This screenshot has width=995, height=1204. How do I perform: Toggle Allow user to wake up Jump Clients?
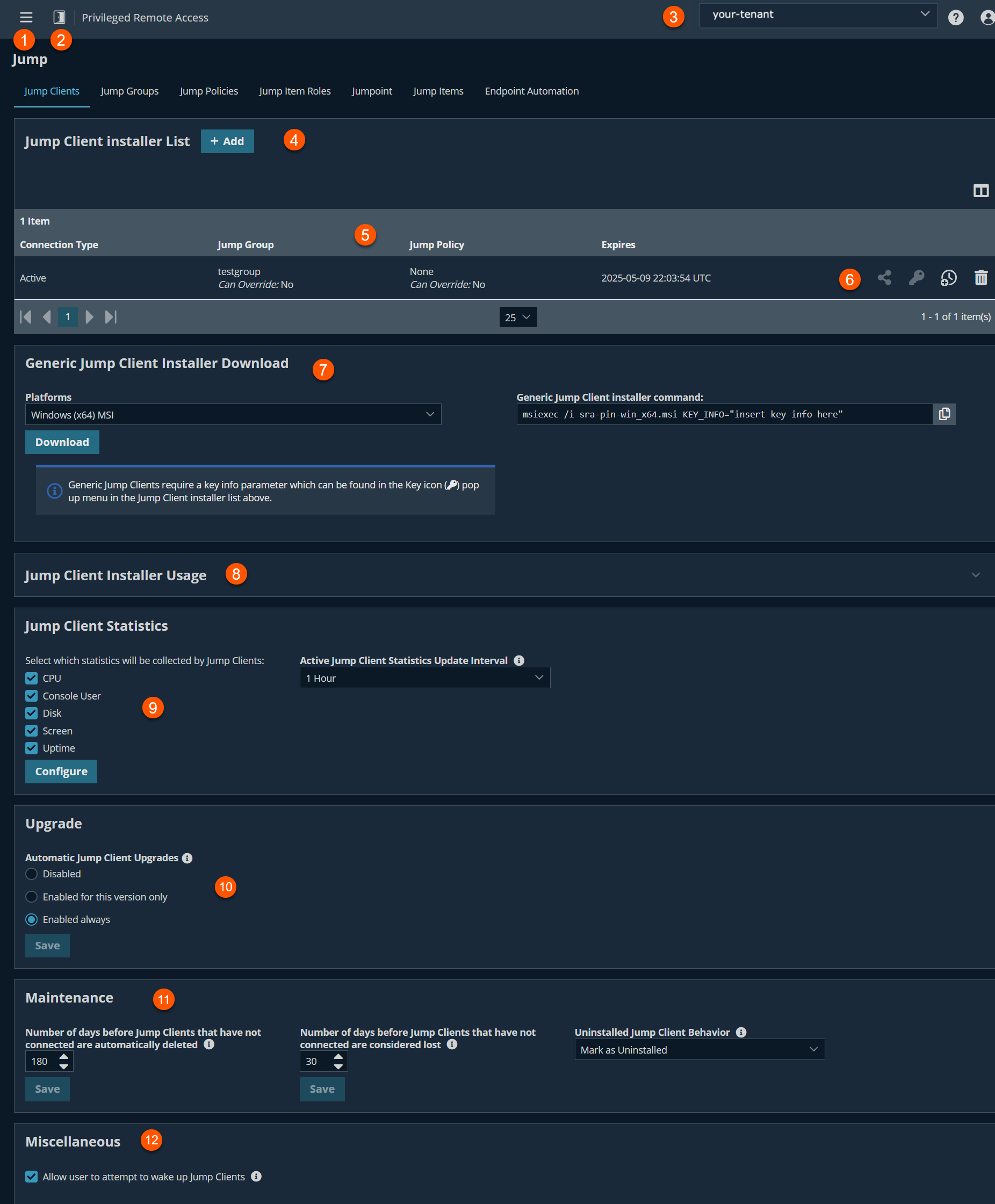[x=32, y=1177]
